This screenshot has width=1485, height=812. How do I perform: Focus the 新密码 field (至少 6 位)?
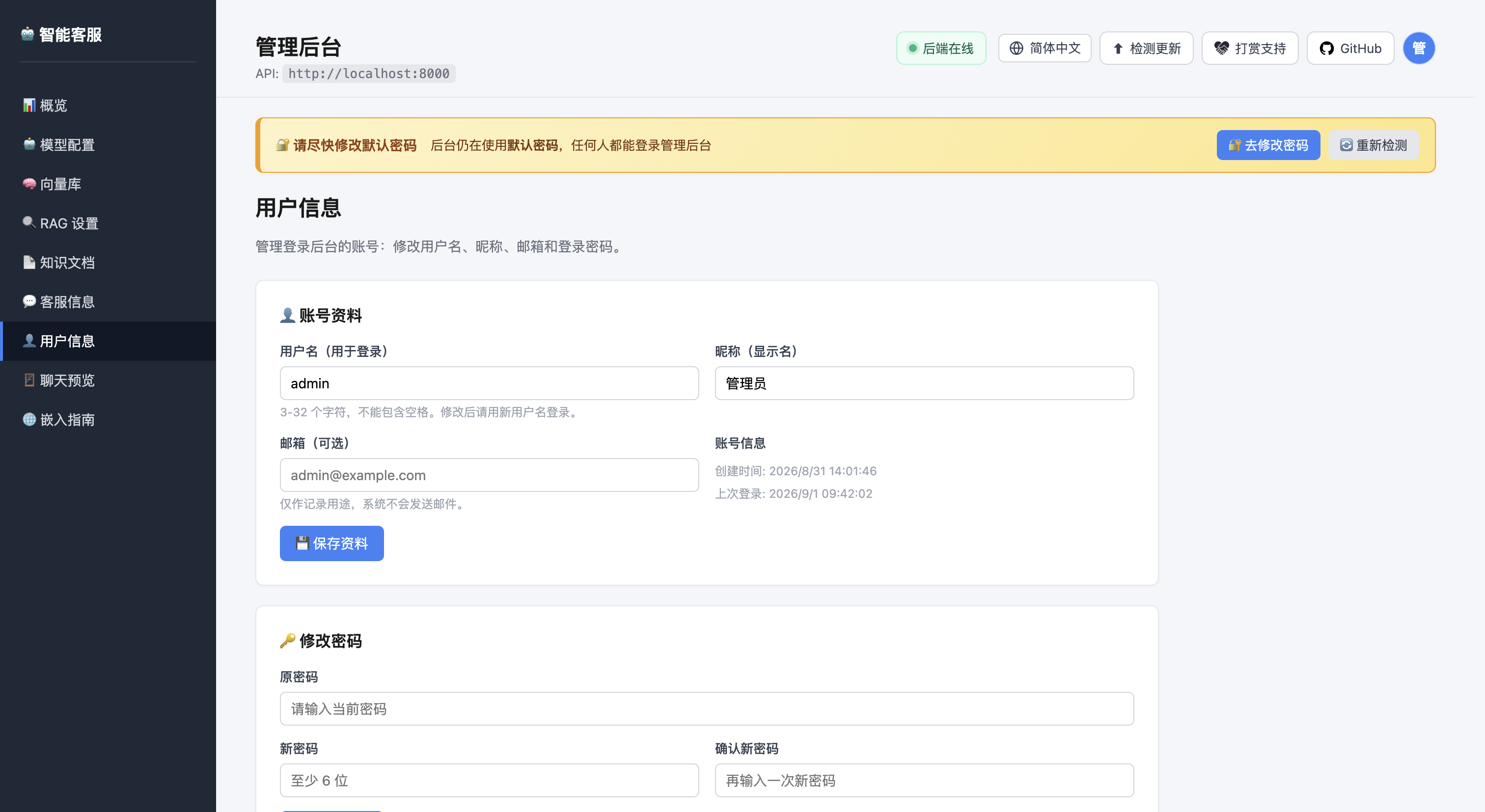[490, 780]
